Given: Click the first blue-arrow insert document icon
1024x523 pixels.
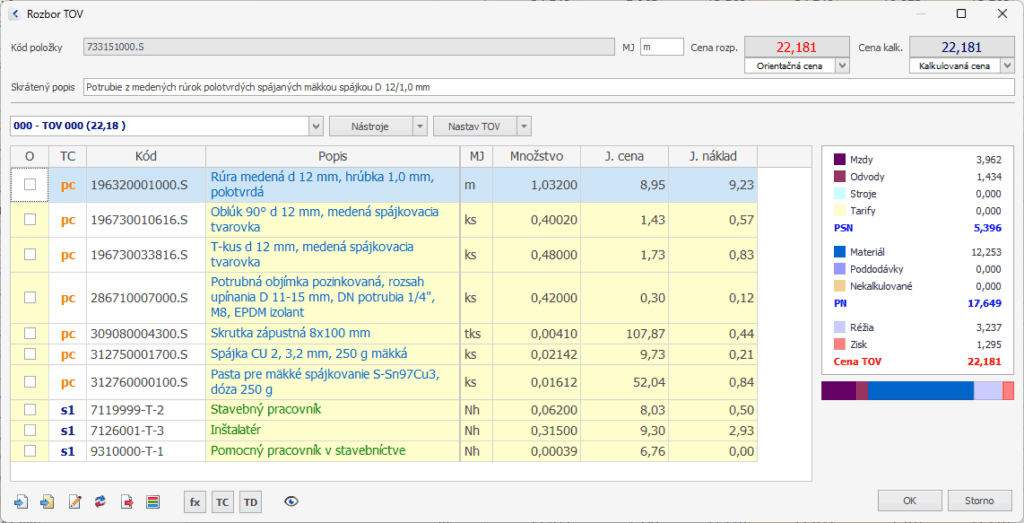Looking at the screenshot, I should pos(22,501).
